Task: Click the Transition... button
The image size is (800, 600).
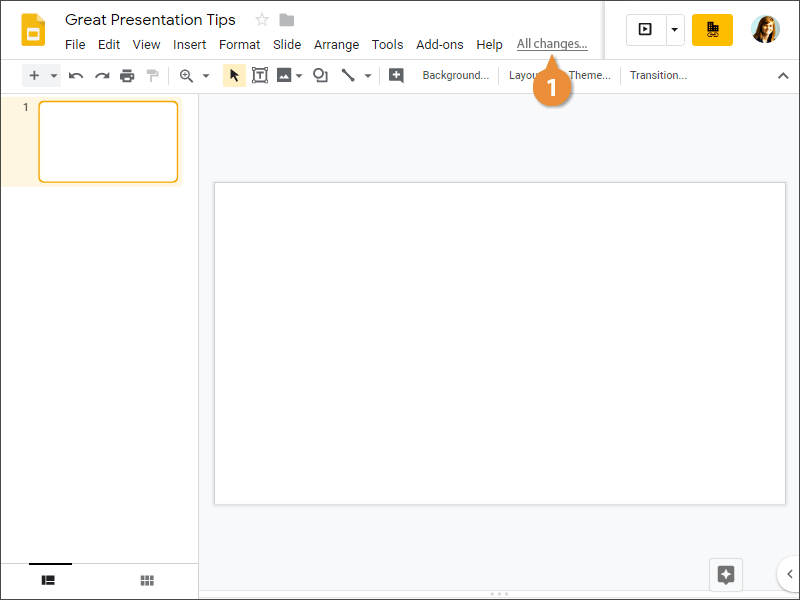Action: tap(658, 75)
